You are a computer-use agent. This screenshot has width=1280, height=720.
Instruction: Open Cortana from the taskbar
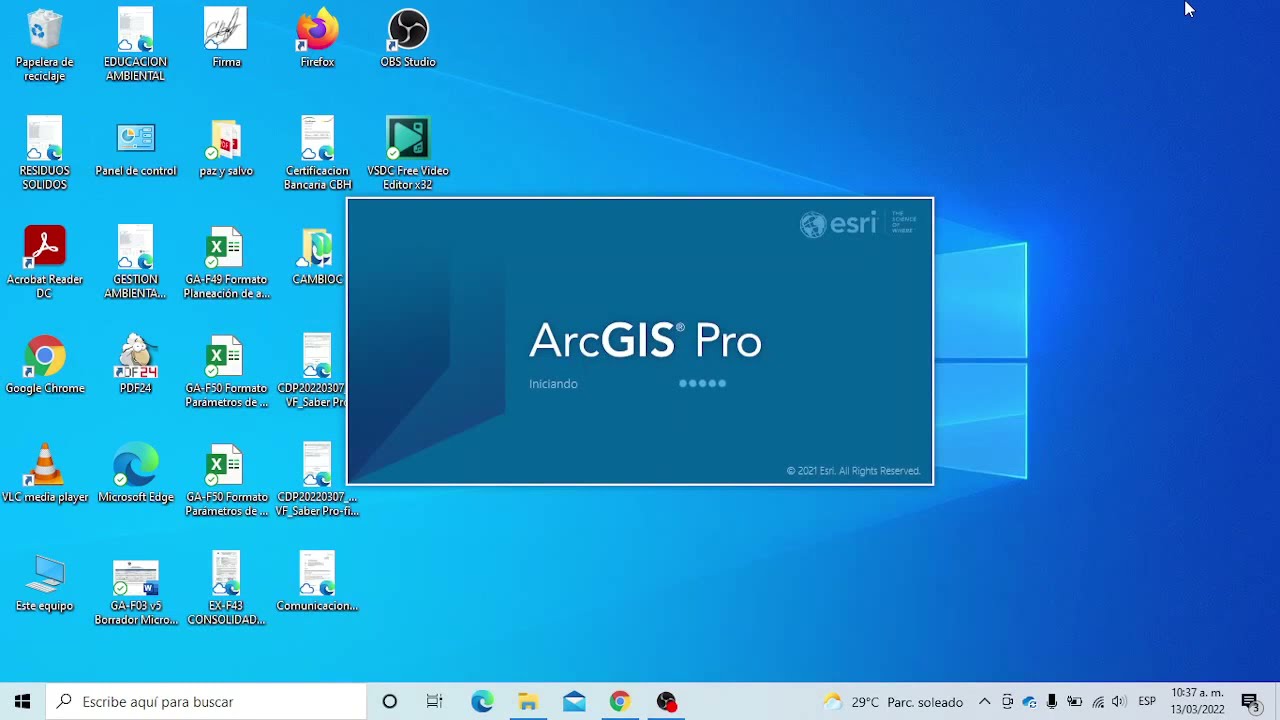click(389, 701)
